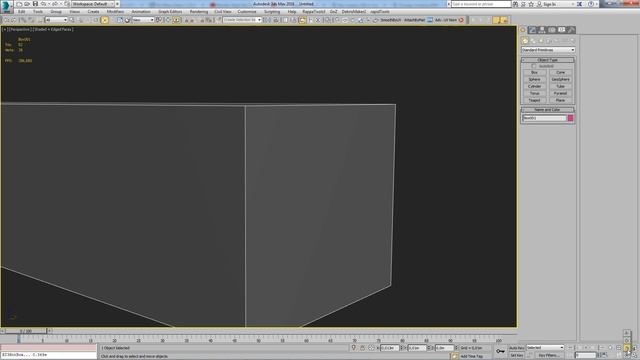Open the Graph Editors menu
This screenshot has height=360, width=640.
[170, 12]
